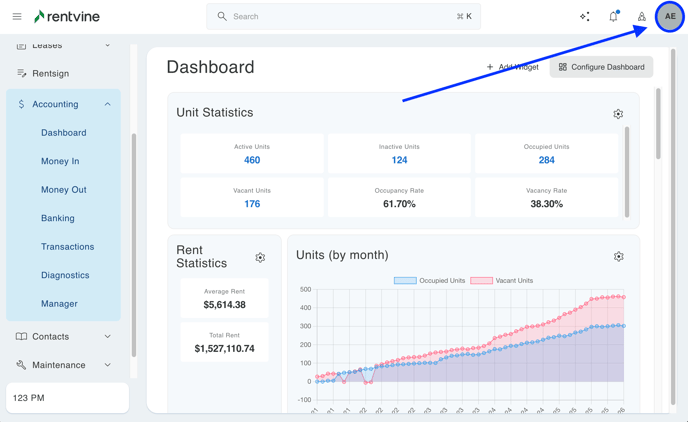Open the hamburger menu icon

pos(17,16)
